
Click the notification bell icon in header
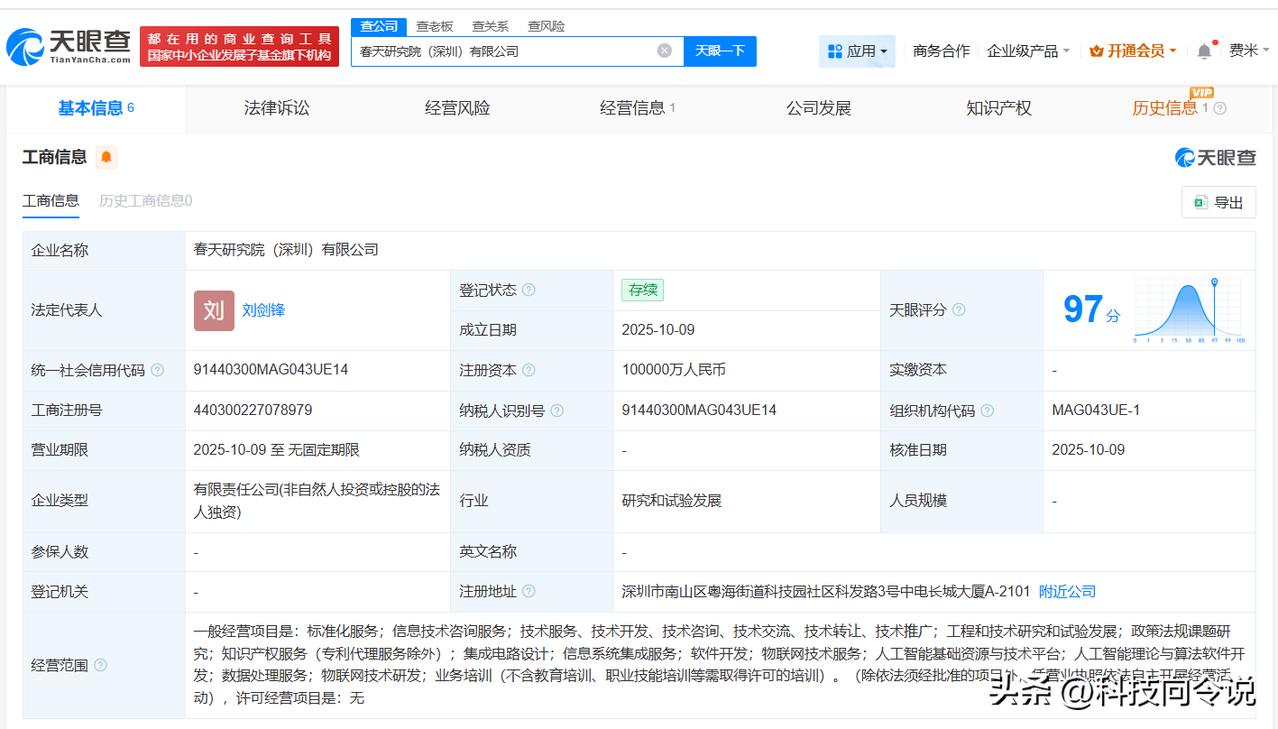(1204, 51)
